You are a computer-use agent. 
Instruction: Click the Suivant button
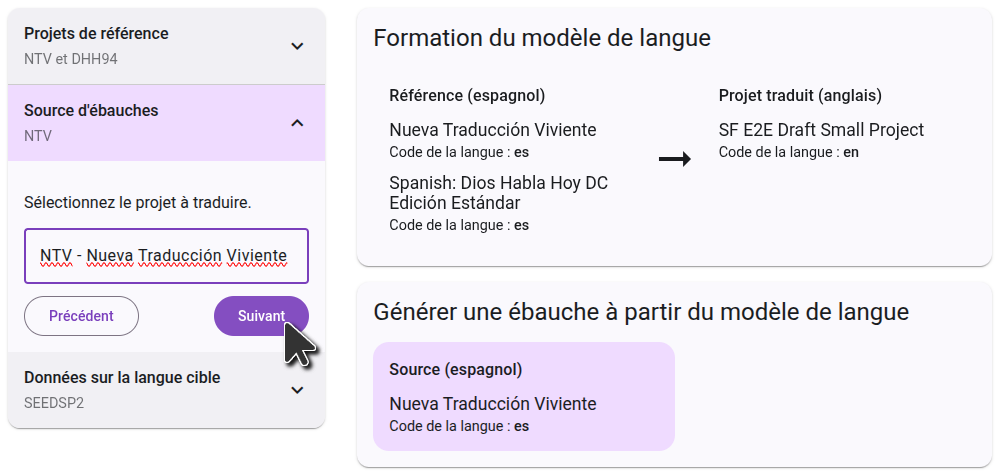click(x=261, y=316)
